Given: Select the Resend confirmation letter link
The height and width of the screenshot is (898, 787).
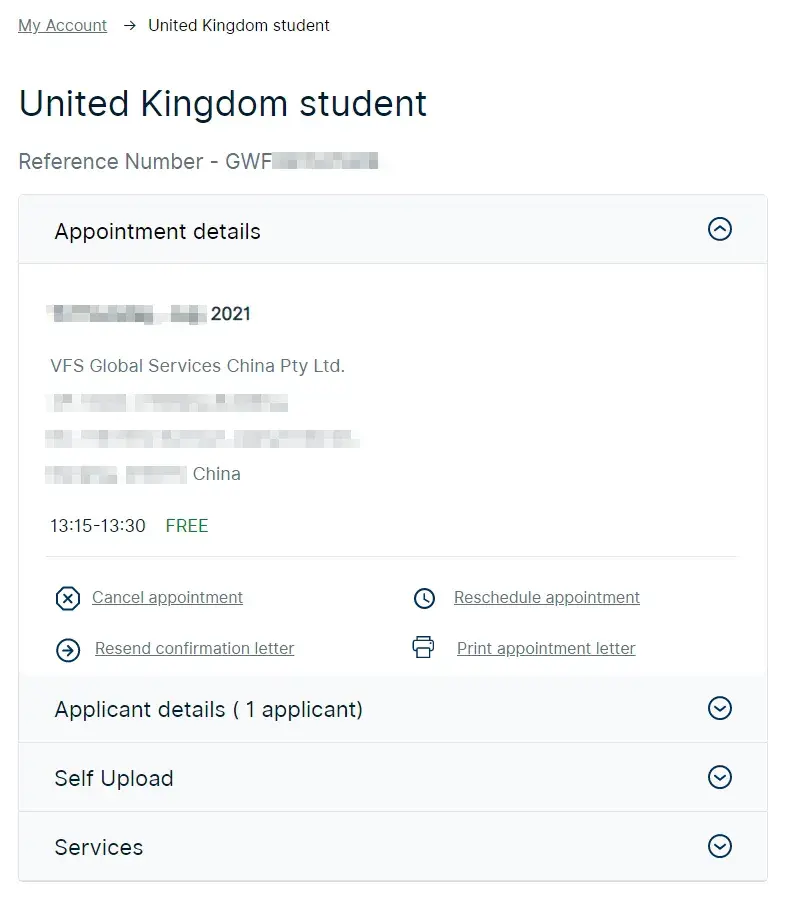Looking at the screenshot, I should click(x=194, y=649).
